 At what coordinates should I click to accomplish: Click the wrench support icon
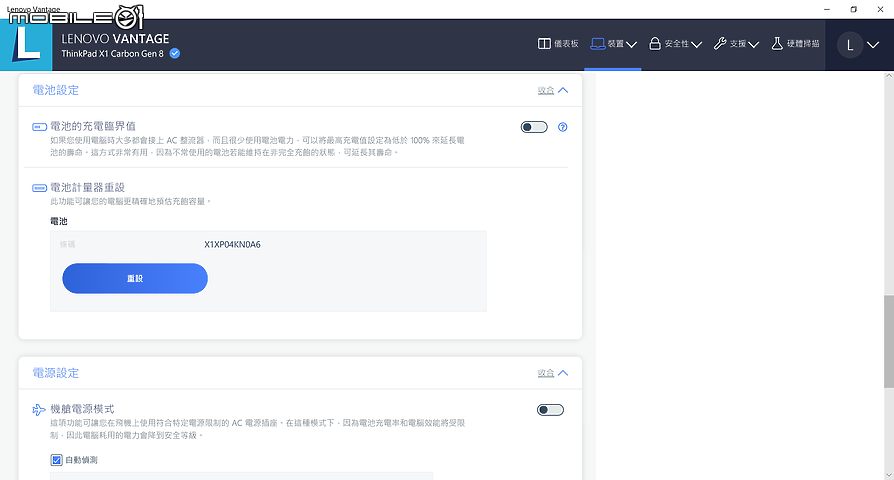click(x=720, y=44)
